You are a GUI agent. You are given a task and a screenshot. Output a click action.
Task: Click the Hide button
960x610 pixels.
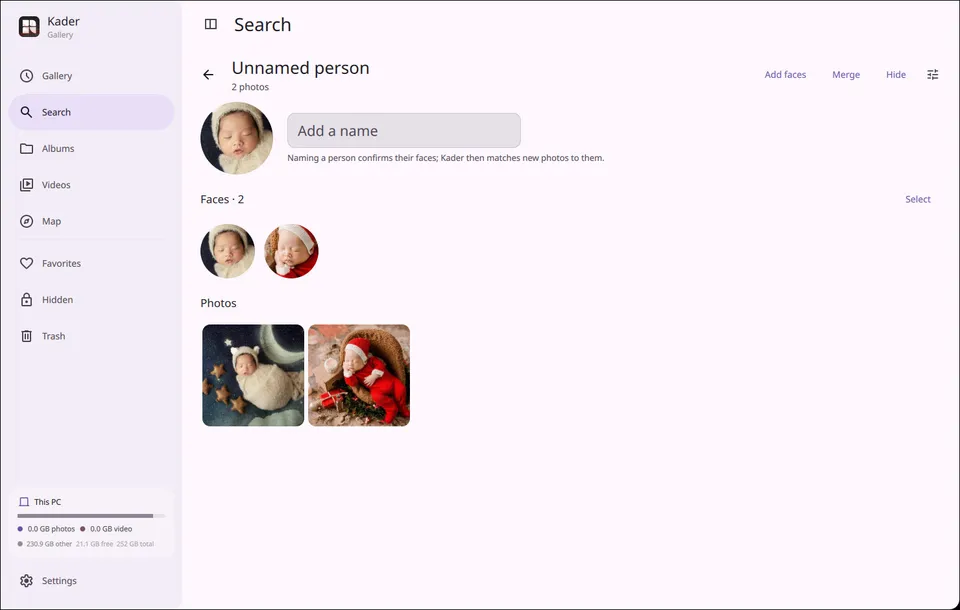tap(896, 75)
